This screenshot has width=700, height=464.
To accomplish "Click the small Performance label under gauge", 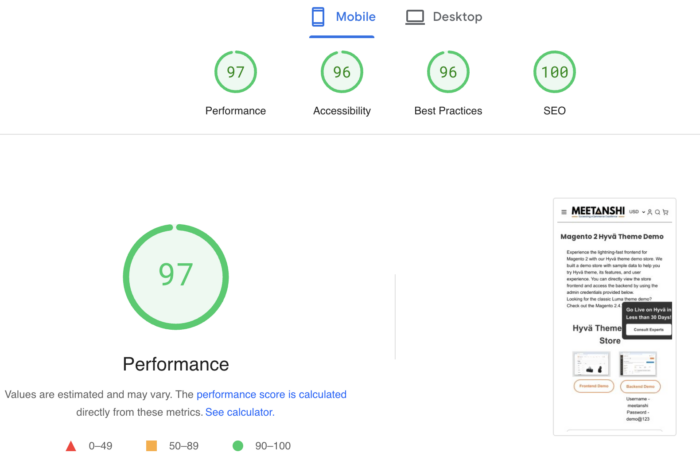I will coord(235,111).
